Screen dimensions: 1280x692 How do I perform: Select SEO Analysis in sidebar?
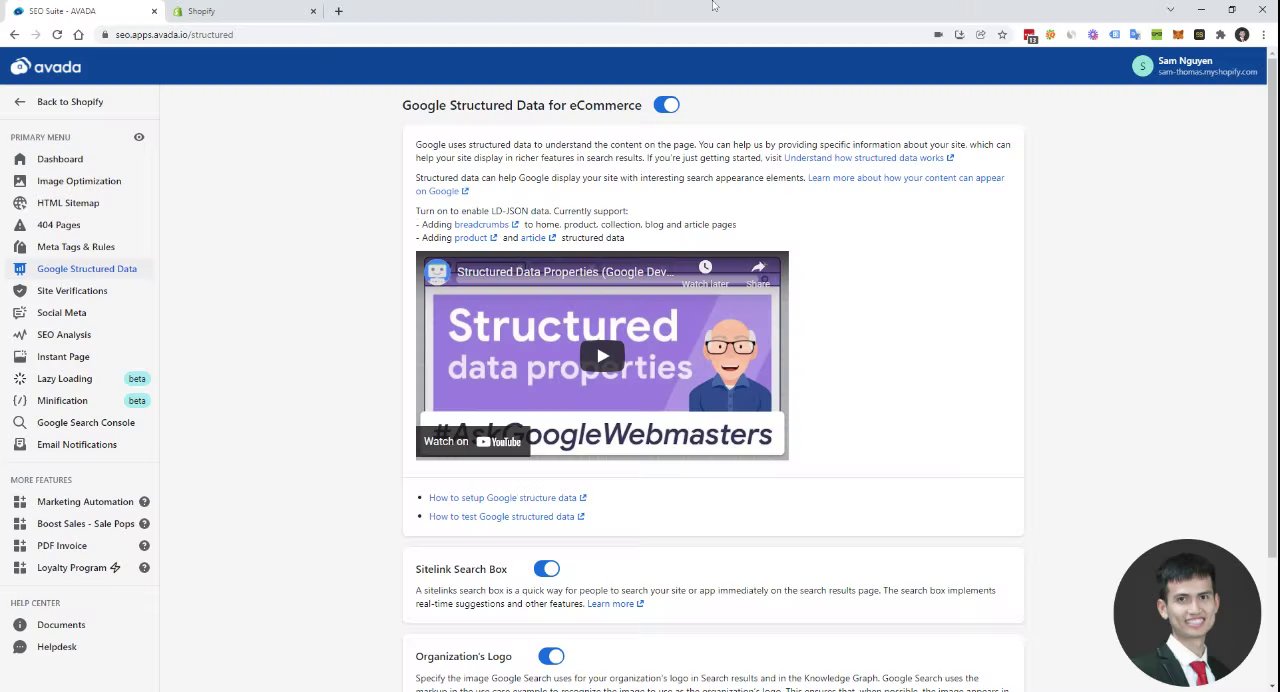(64, 335)
